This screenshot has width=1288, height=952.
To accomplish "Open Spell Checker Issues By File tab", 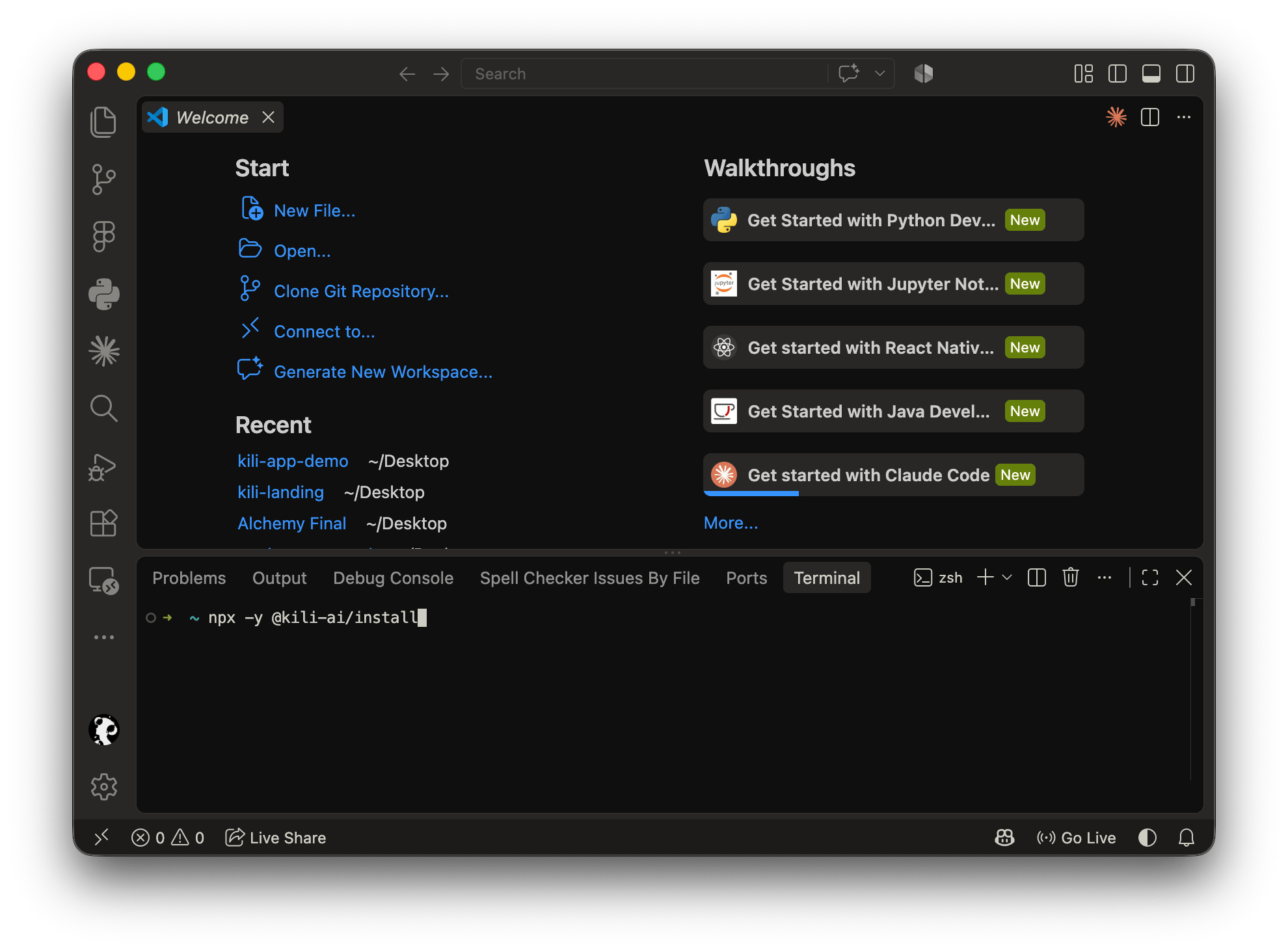I will click(x=589, y=578).
